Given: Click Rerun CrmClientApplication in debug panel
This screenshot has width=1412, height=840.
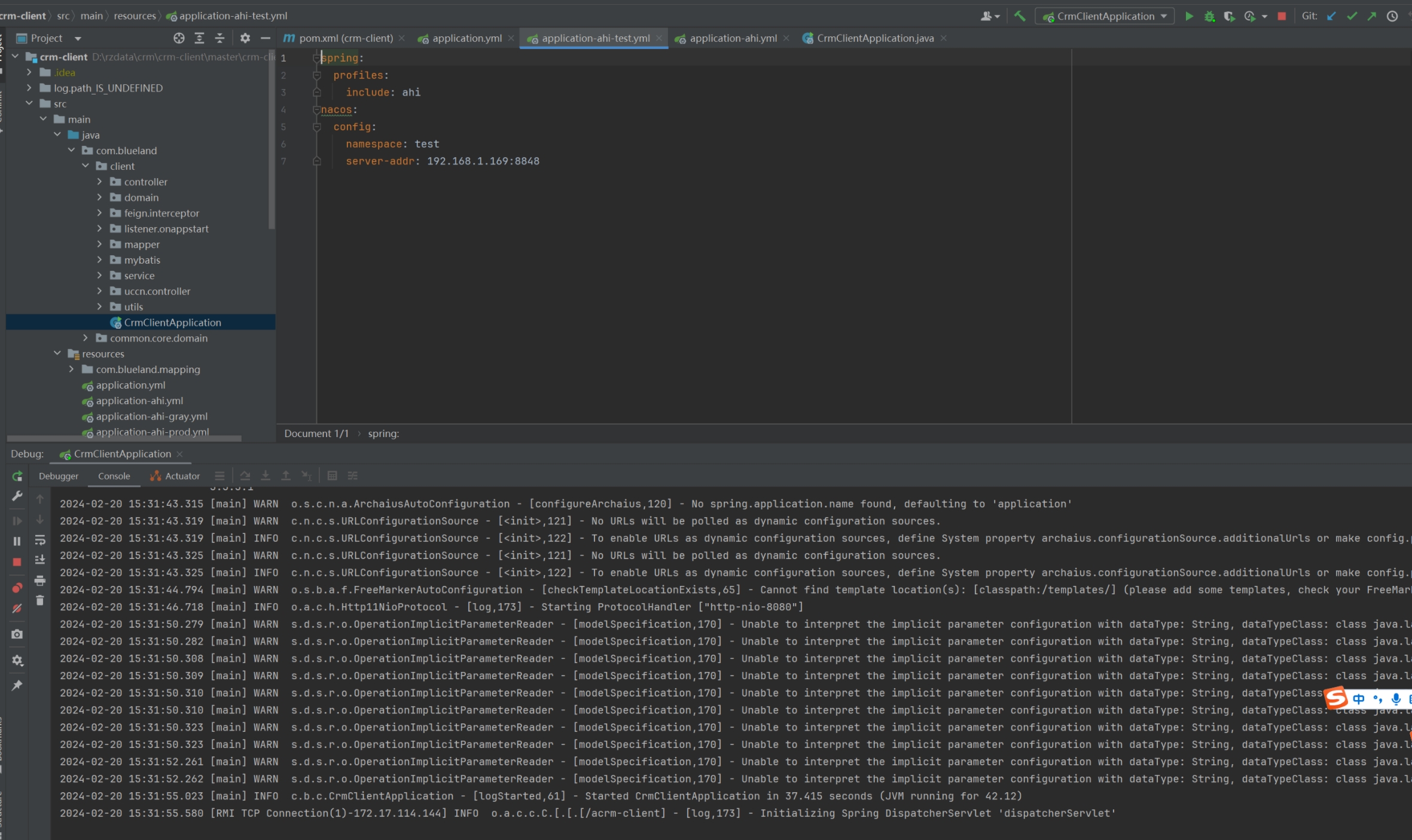Looking at the screenshot, I should [17, 476].
